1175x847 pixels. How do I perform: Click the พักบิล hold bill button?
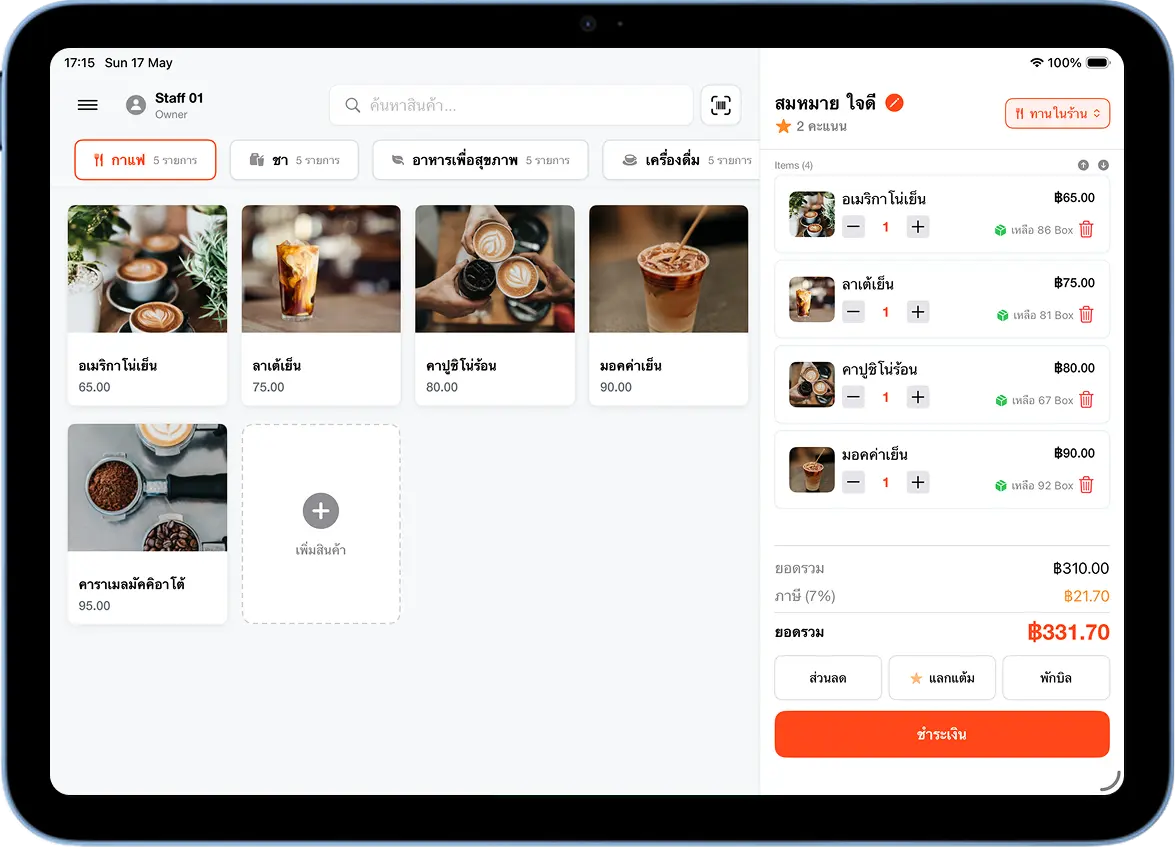click(1056, 678)
